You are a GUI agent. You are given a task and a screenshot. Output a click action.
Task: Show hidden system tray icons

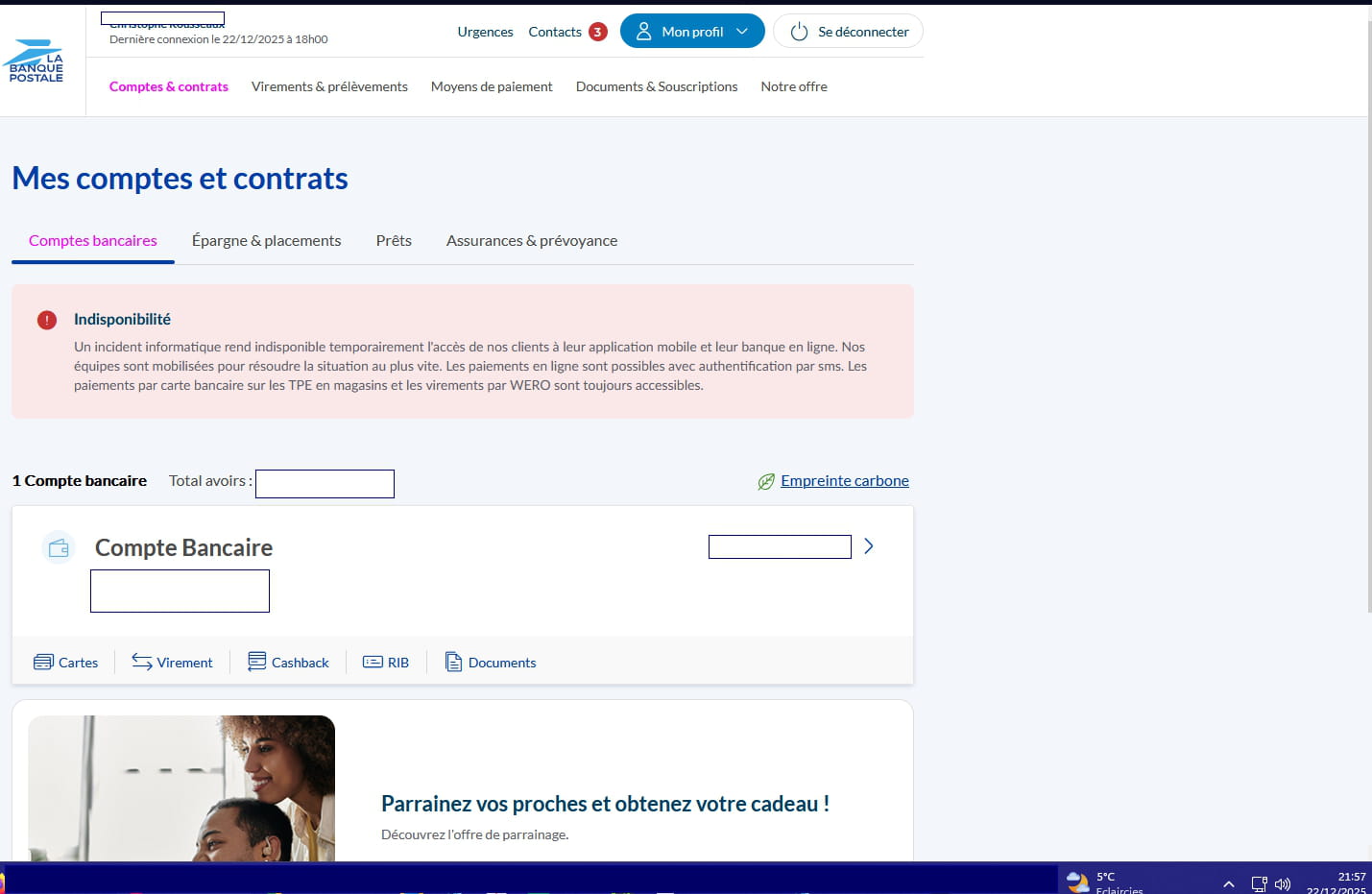click(x=1228, y=883)
